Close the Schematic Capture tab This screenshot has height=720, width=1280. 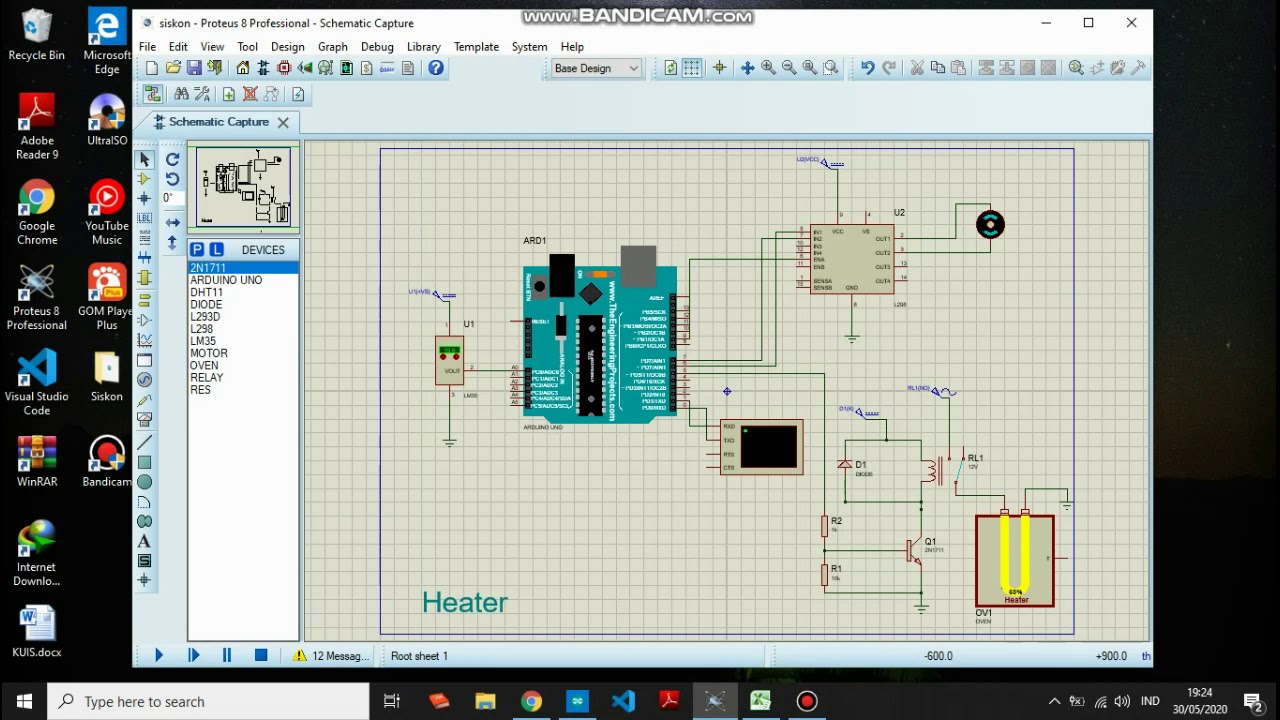tap(283, 122)
